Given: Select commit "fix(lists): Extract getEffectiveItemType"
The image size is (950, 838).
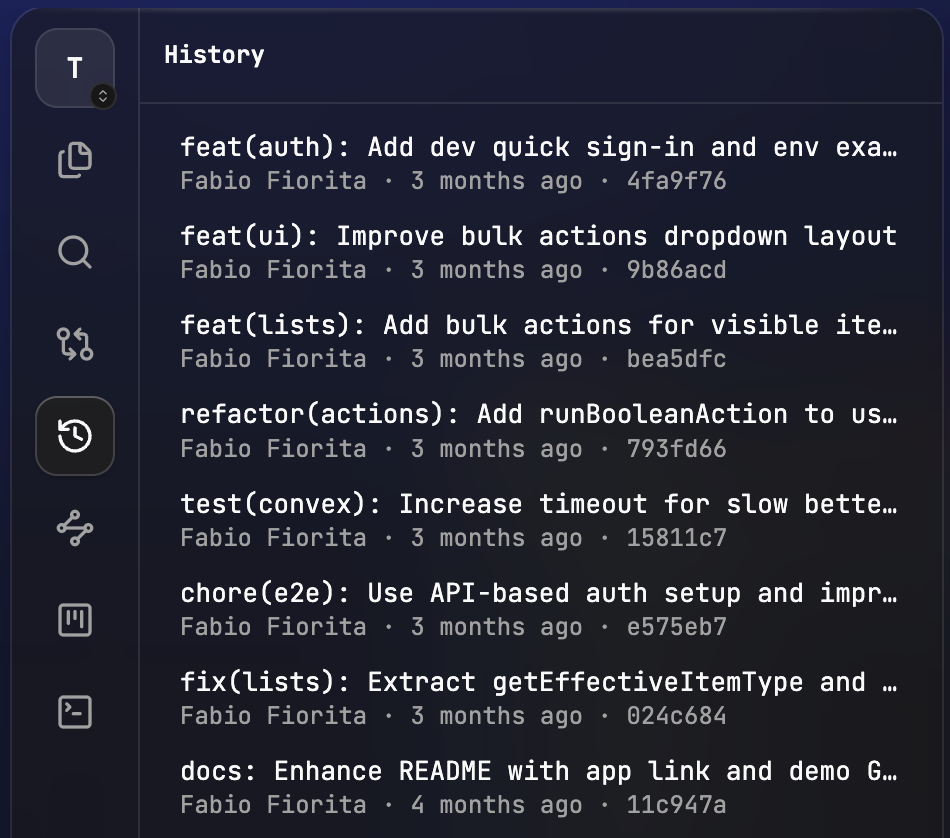Looking at the screenshot, I should coord(539,698).
